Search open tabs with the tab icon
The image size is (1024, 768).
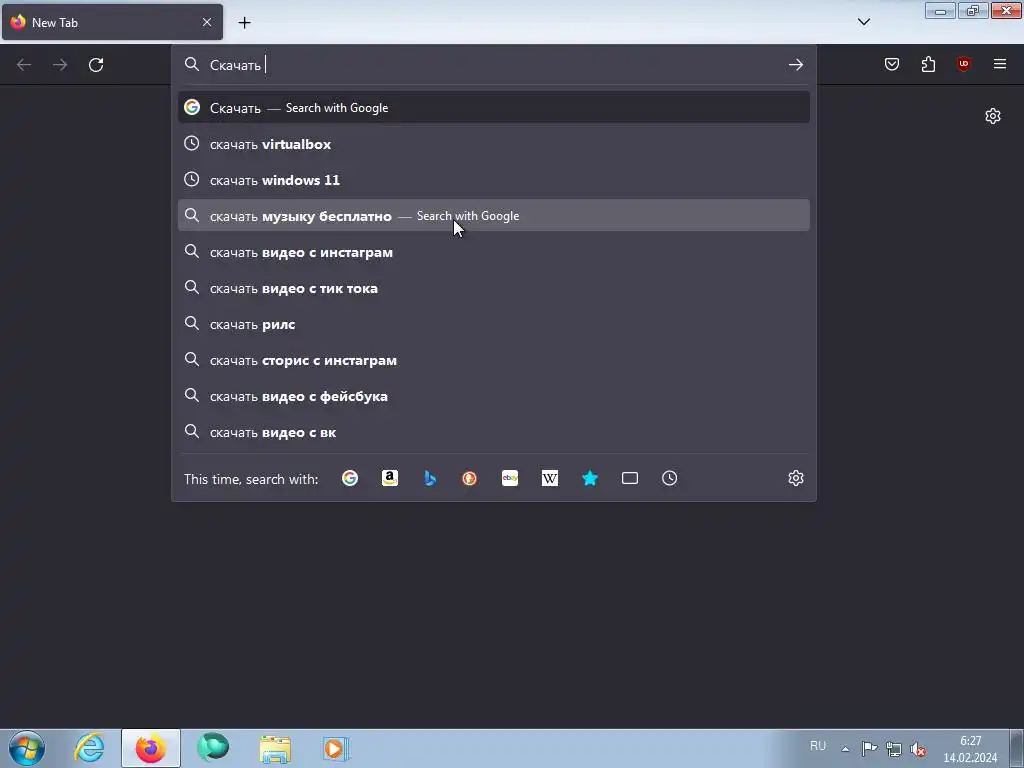click(x=630, y=479)
